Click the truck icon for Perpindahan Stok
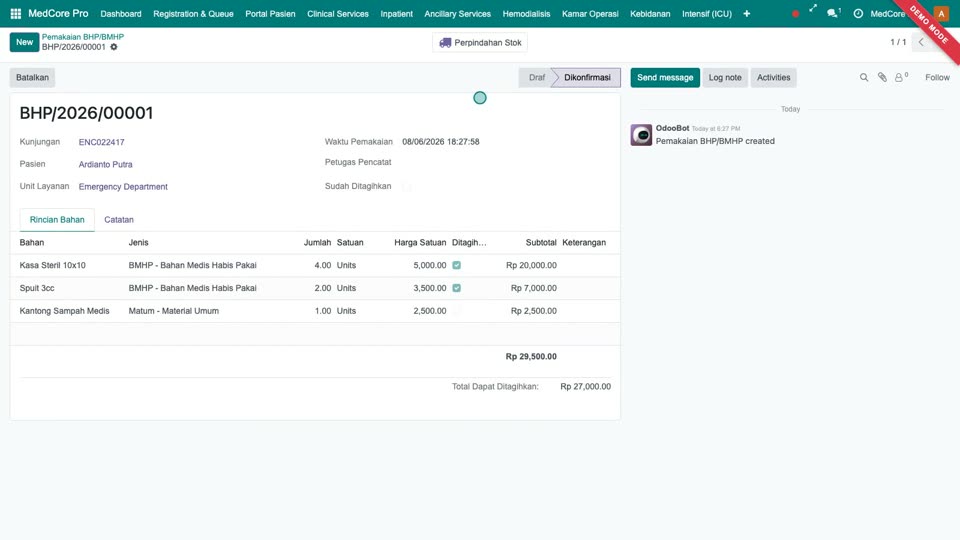This screenshot has height=540, width=960. [x=445, y=43]
